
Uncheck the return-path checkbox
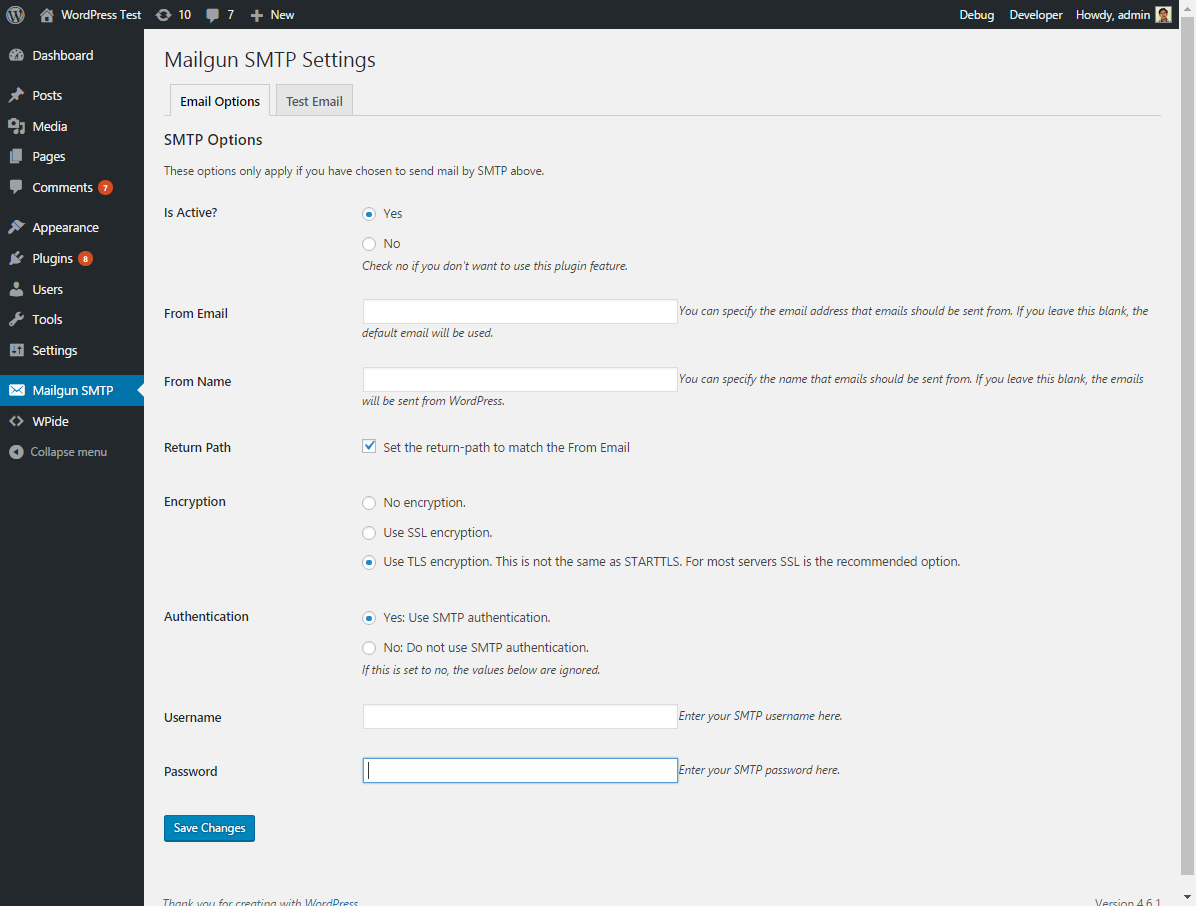coord(369,447)
